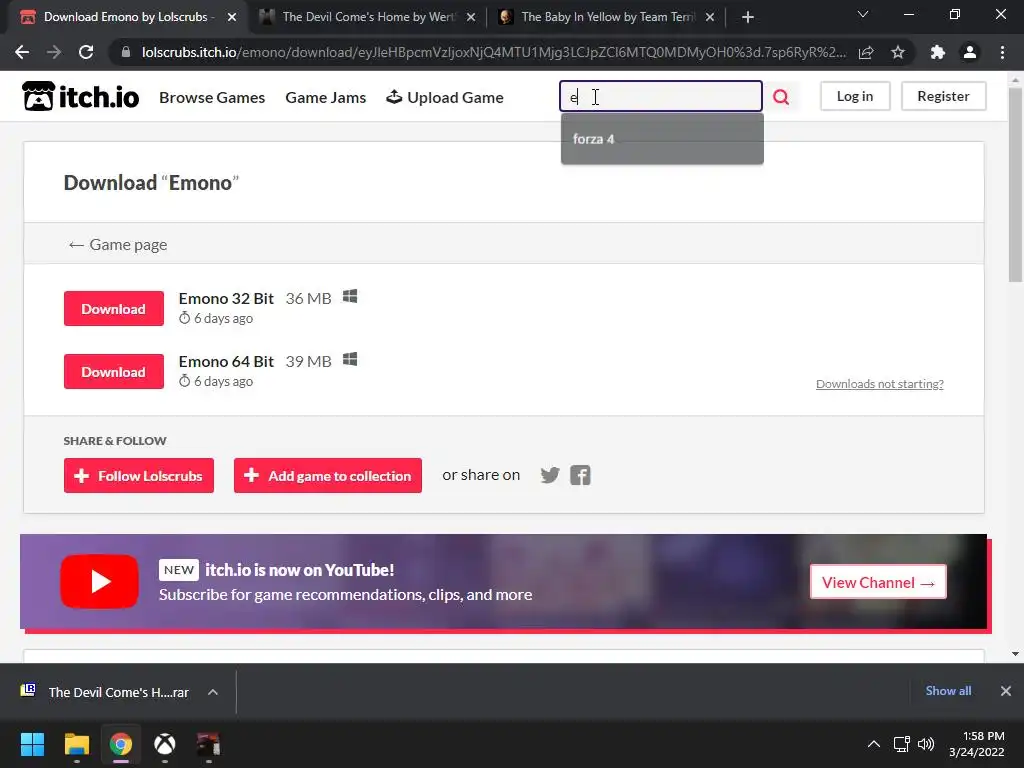Viewport: 1024px width, 768px height.
Task: Click the browser address bar URL
Action: pyautogui.click(x=493, y=52)
